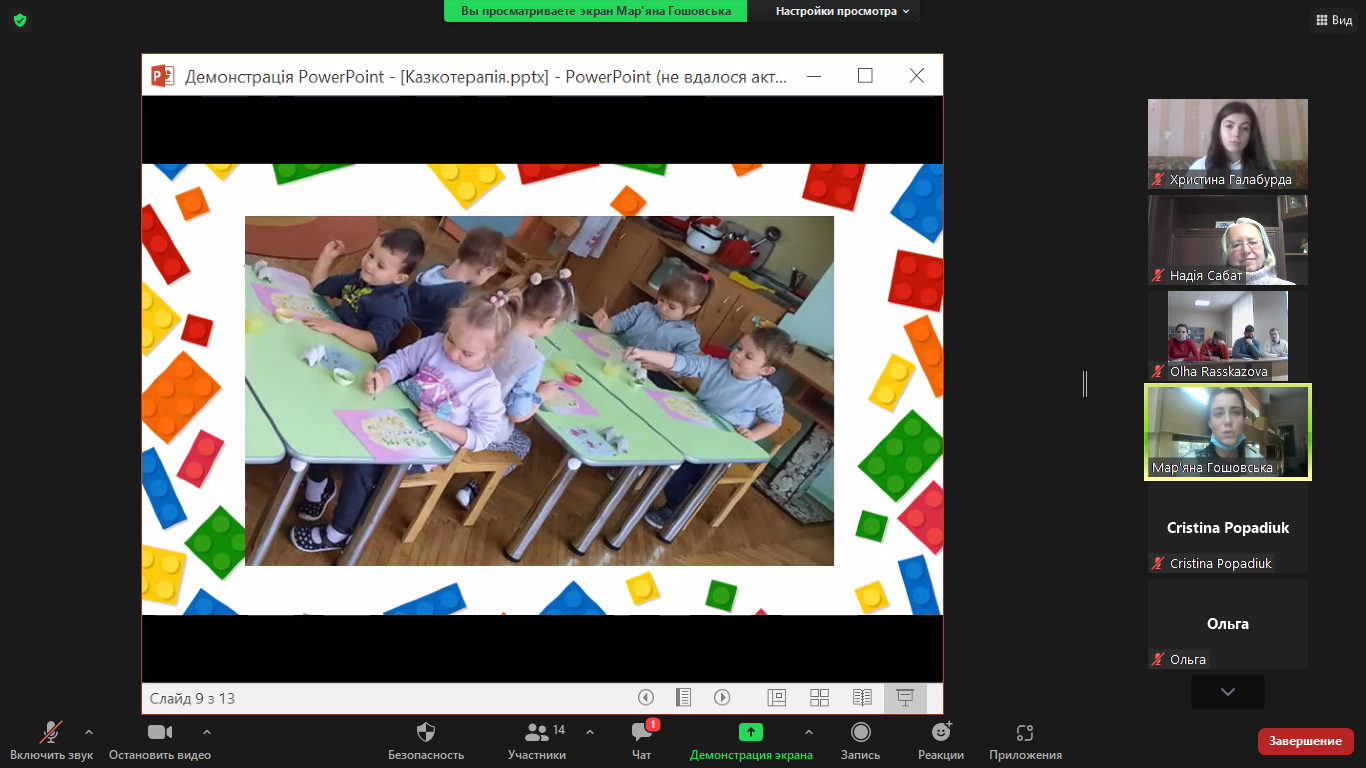Select Надія Сабат video thumbnail
This screenshot has width=1366, height=768.
[x=1227, y=240]
